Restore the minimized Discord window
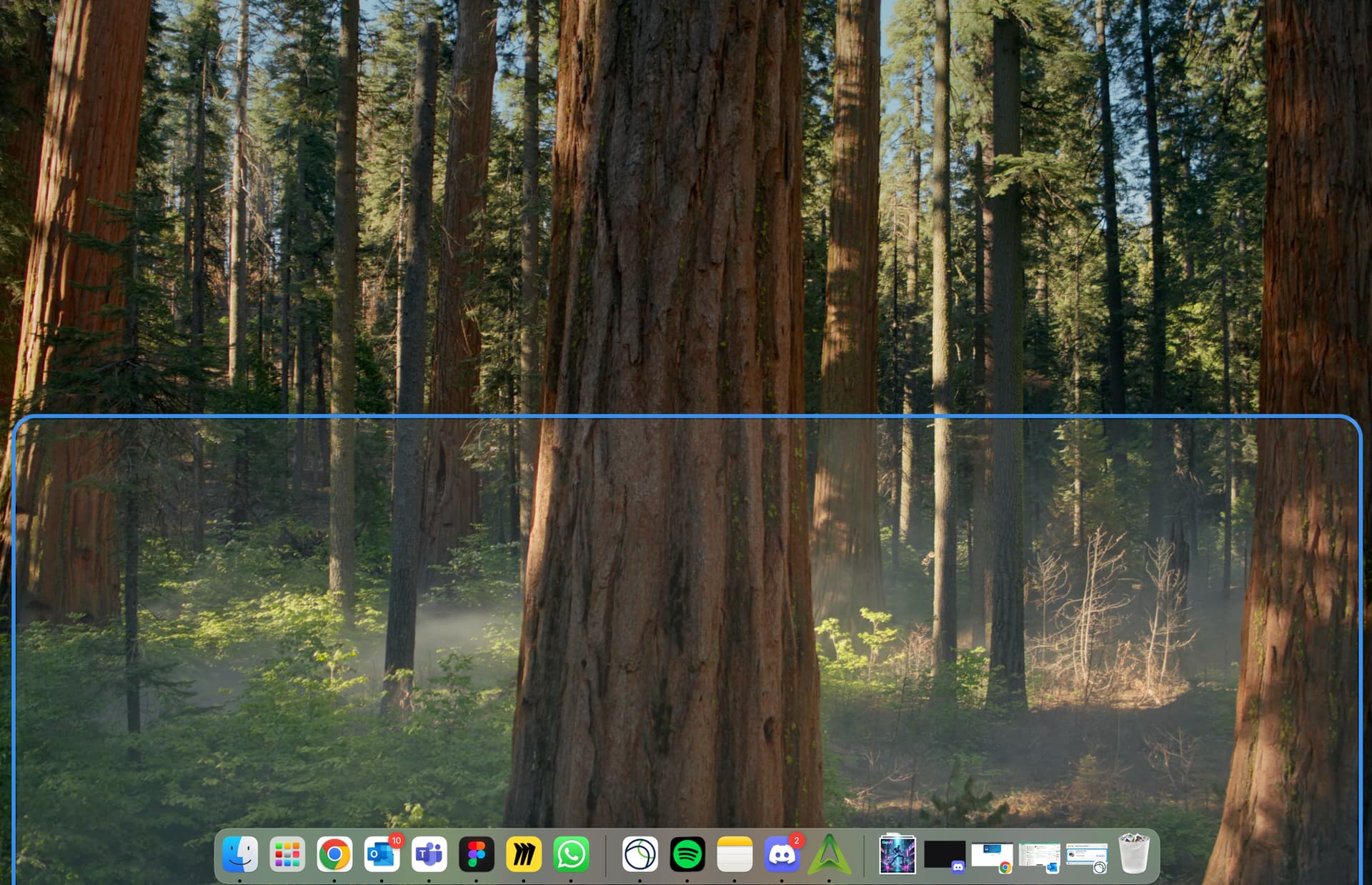The width and height of the screenshot is (1372, 885). 945,854
